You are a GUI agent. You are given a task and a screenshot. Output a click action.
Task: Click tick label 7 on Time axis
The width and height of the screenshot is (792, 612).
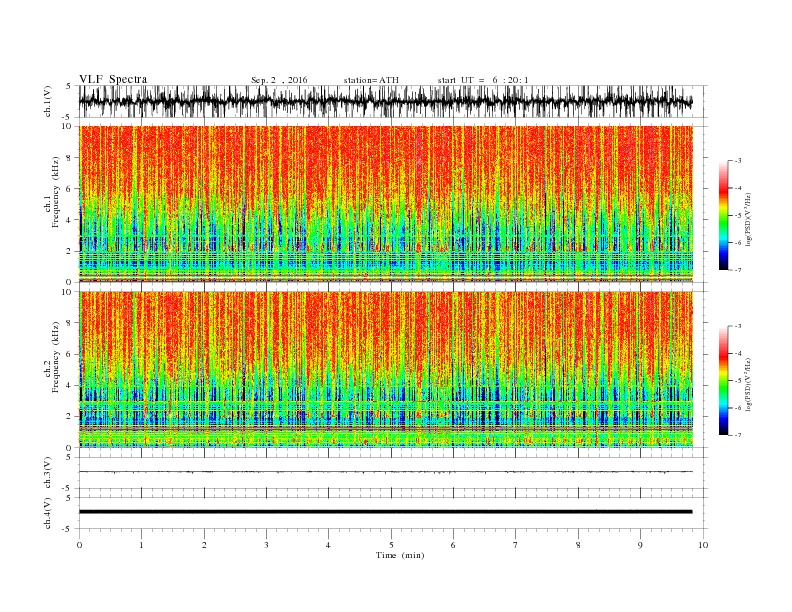516,545
